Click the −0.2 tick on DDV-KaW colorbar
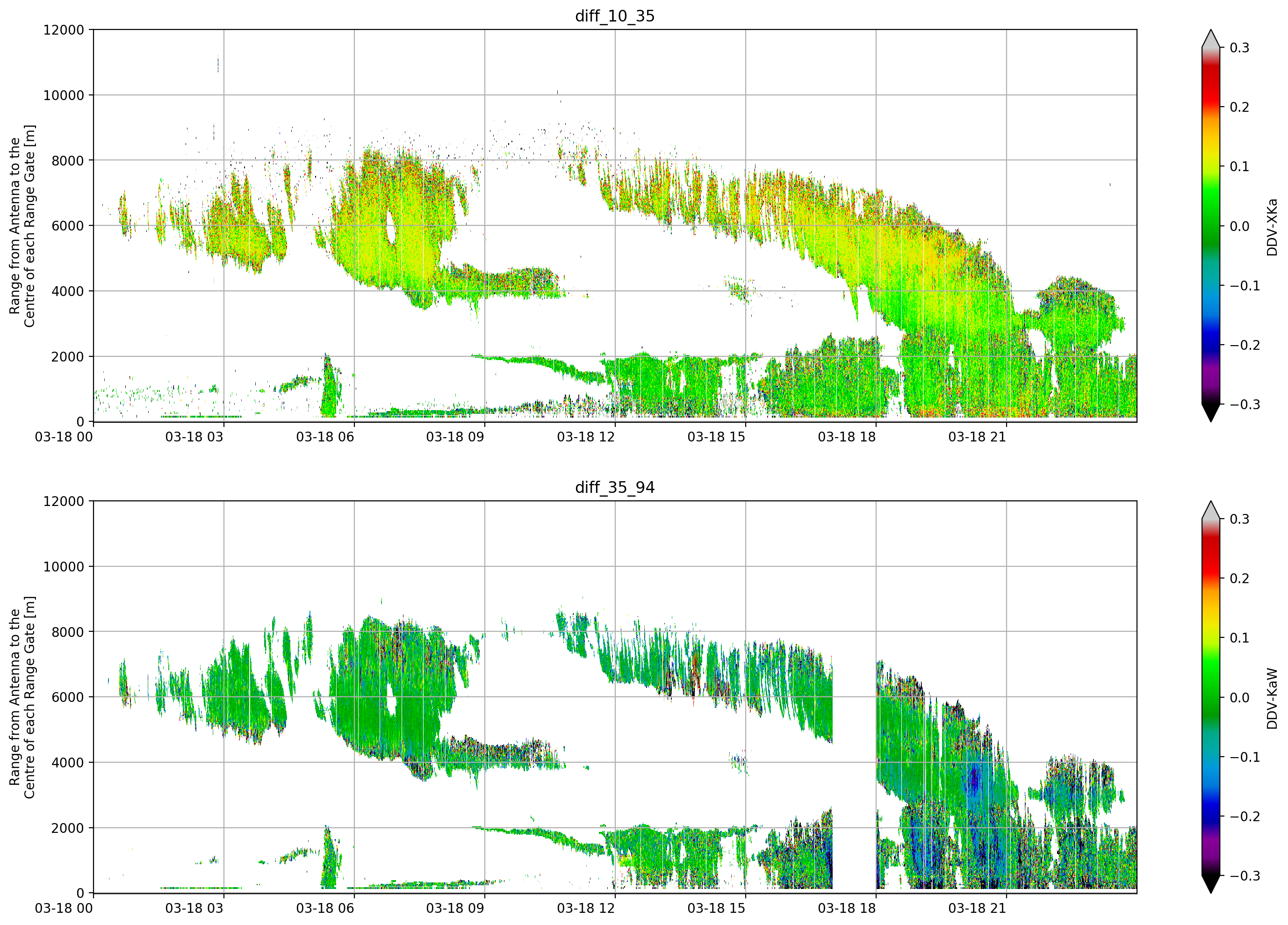Image resolution: width=1288 pixels, height=925 pixels. (1245, 816)
